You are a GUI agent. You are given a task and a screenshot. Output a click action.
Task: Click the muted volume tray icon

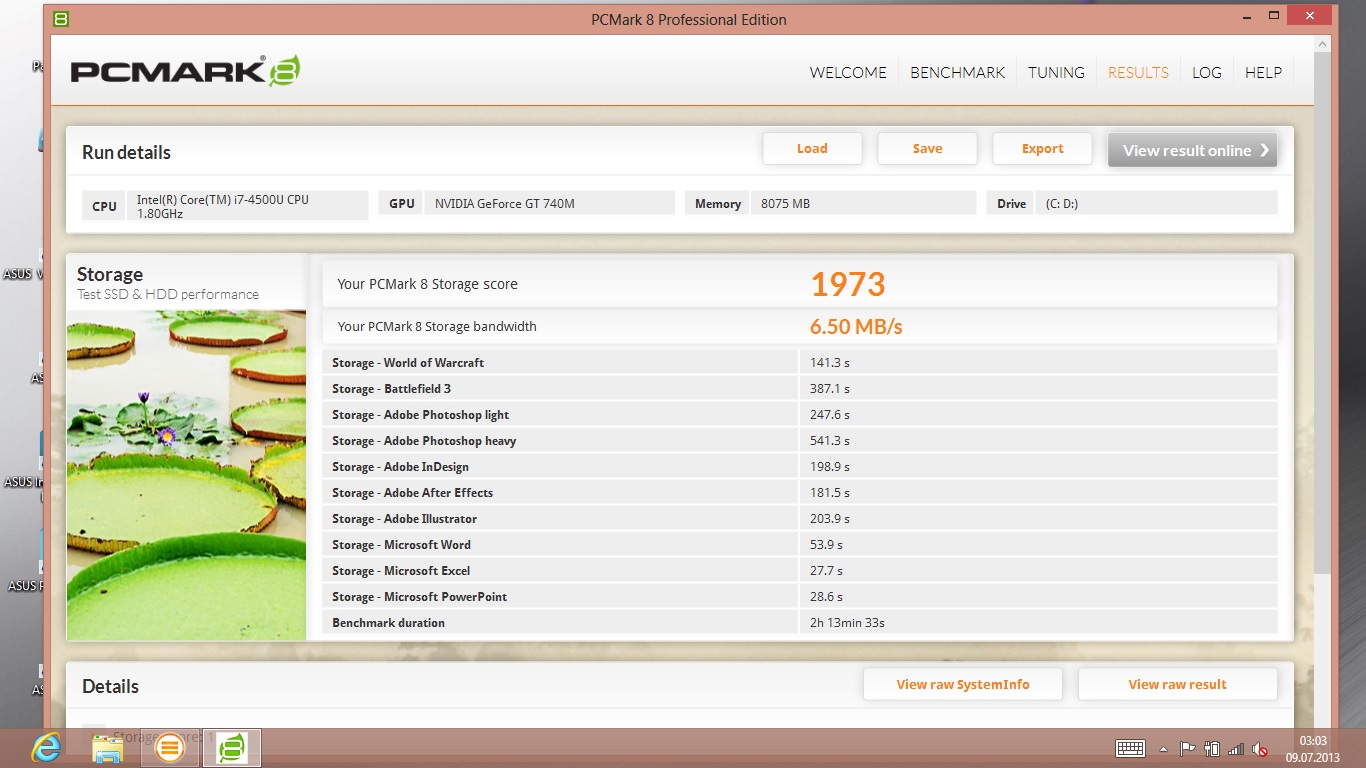pos(1260,748)
